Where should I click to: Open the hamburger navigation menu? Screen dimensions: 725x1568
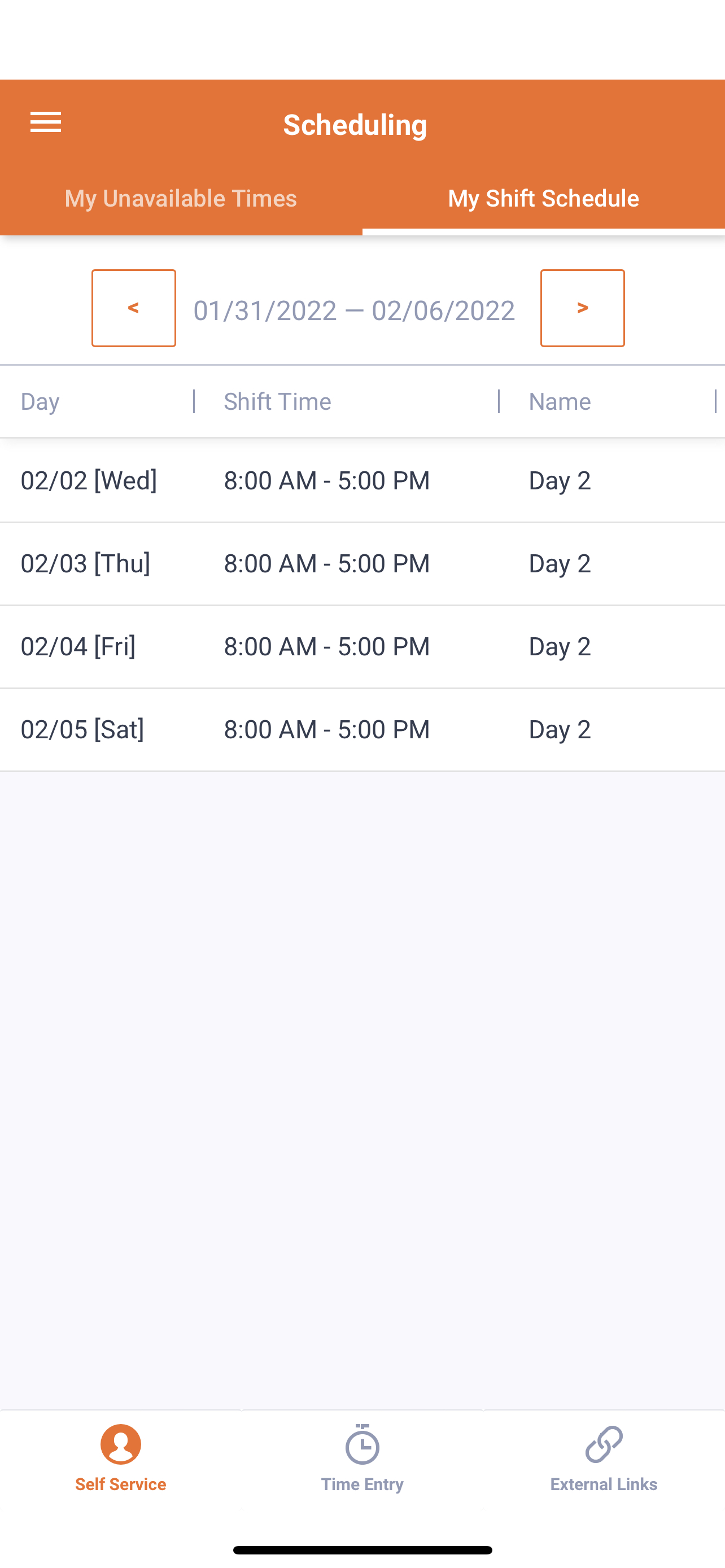coord(46,122)
